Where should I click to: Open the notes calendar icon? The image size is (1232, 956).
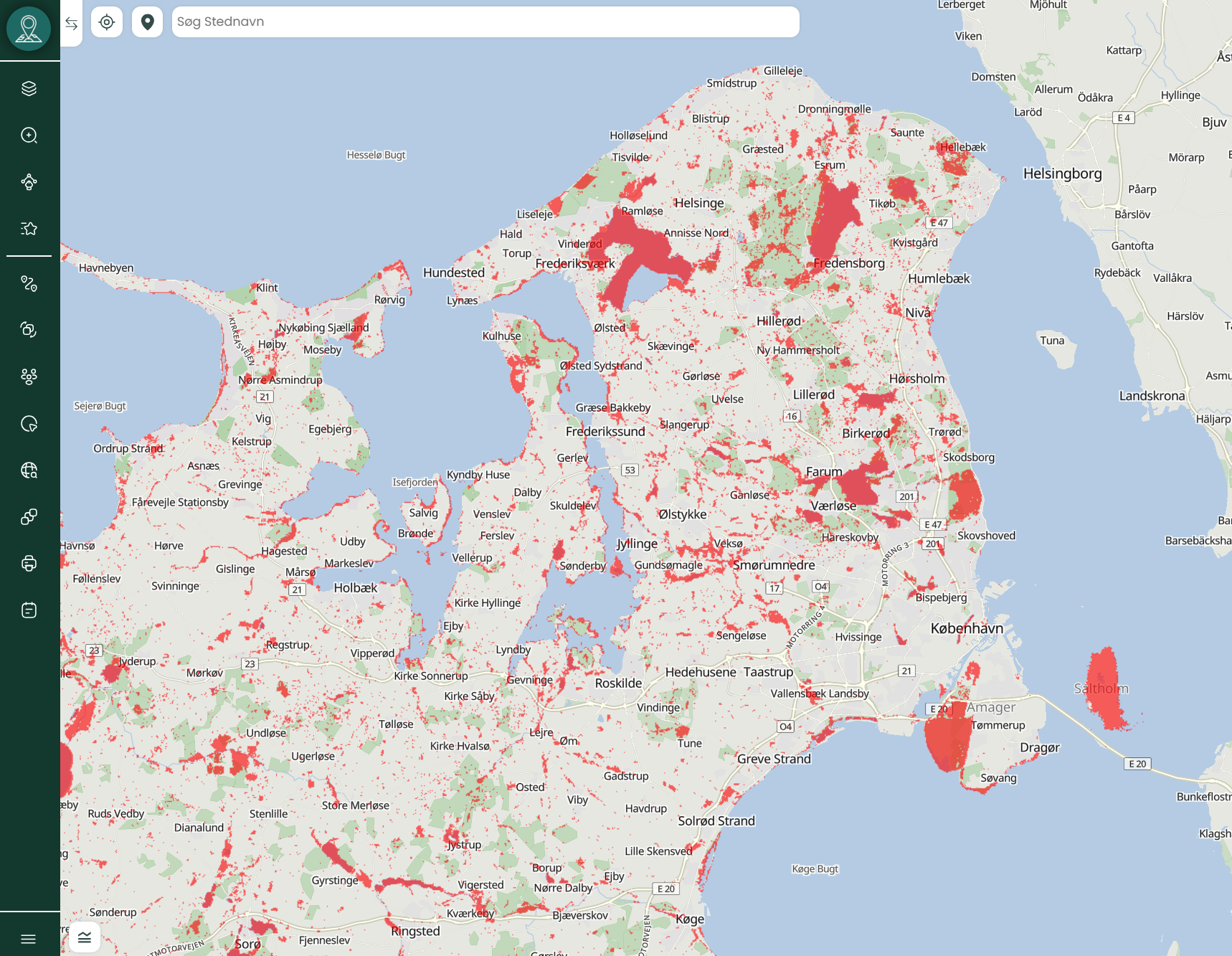coord(29,610)
